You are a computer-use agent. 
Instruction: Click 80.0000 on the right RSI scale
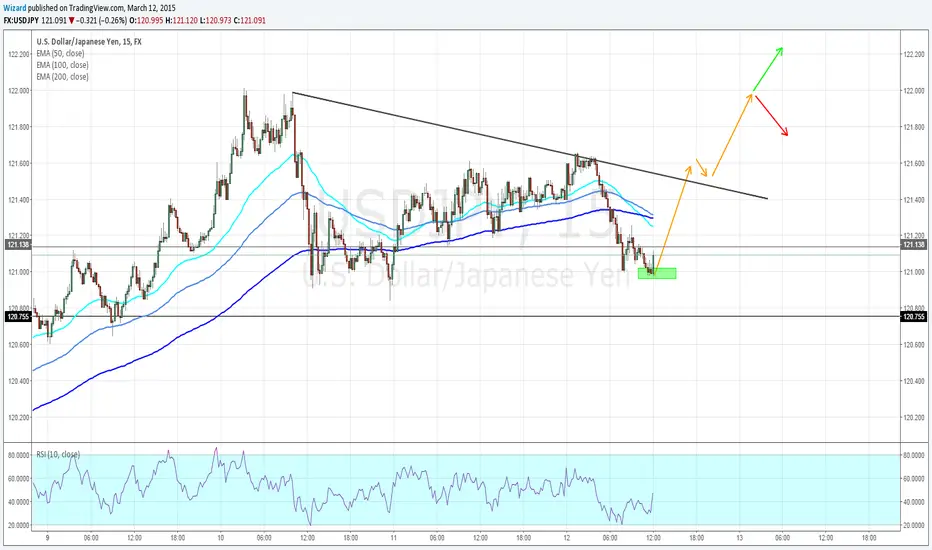click(915, 455)
